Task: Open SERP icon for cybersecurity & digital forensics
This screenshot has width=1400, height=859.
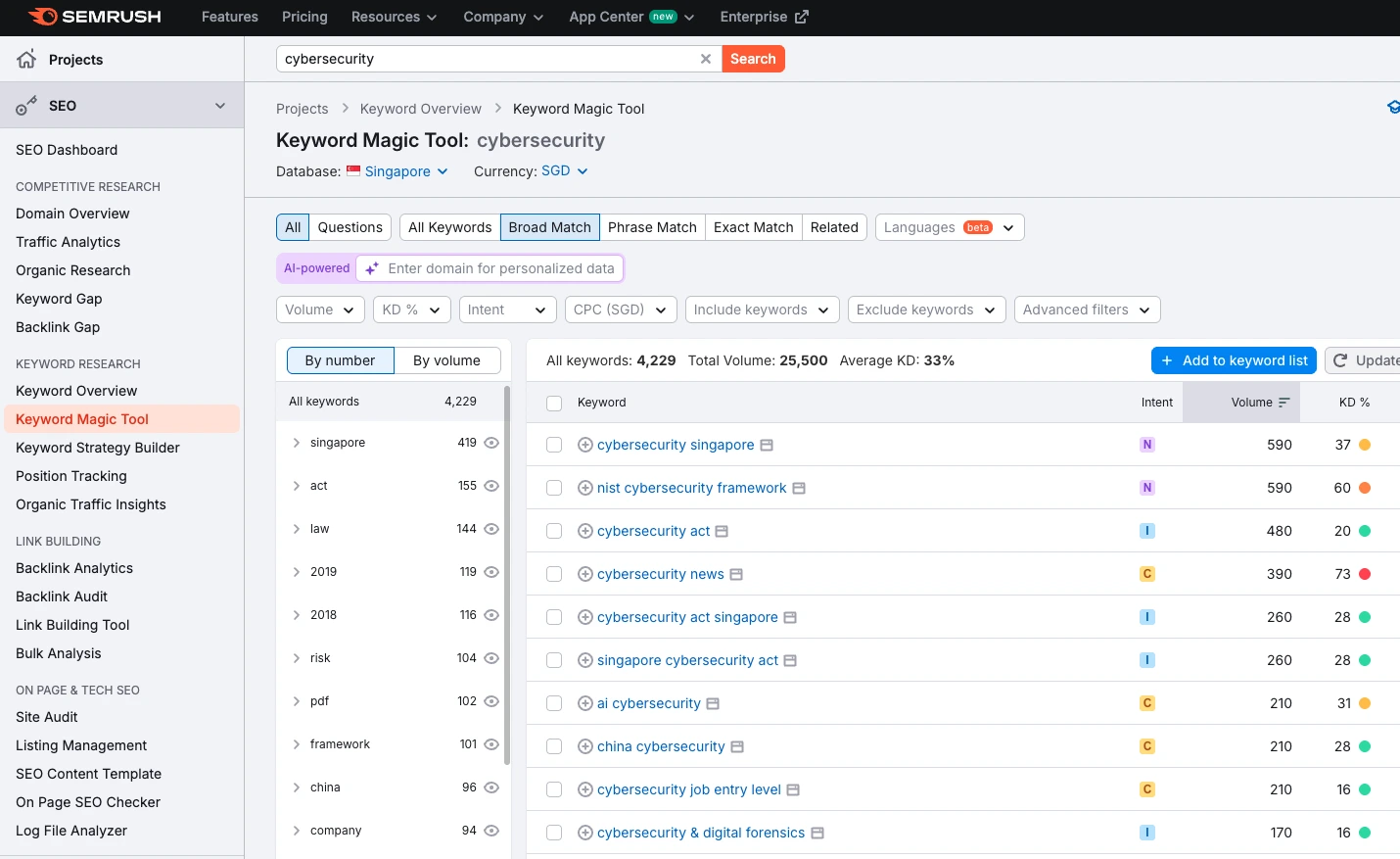Action: tap(817, 833)
